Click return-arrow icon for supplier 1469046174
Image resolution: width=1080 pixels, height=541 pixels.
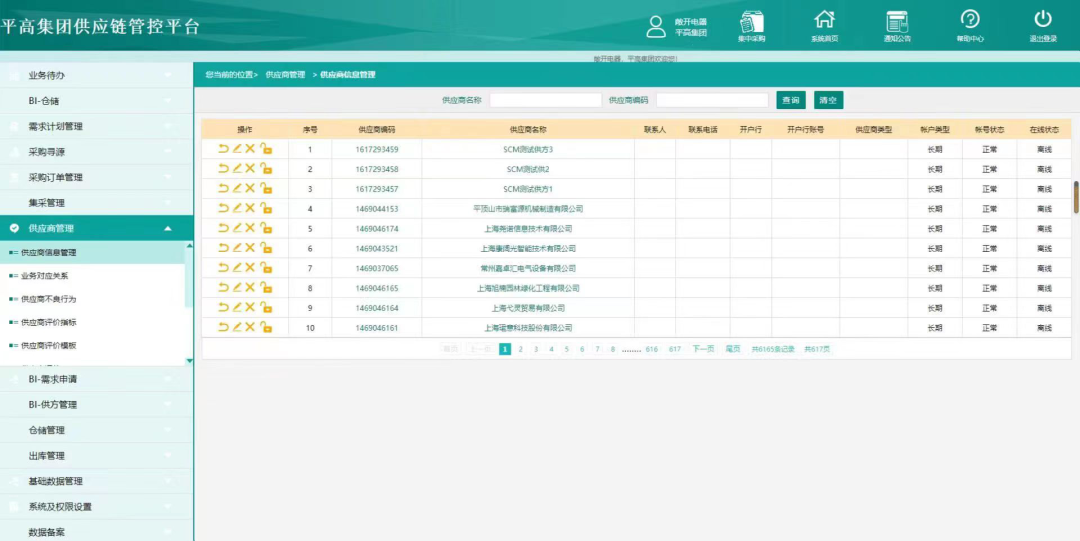click(x=223, y=228)
